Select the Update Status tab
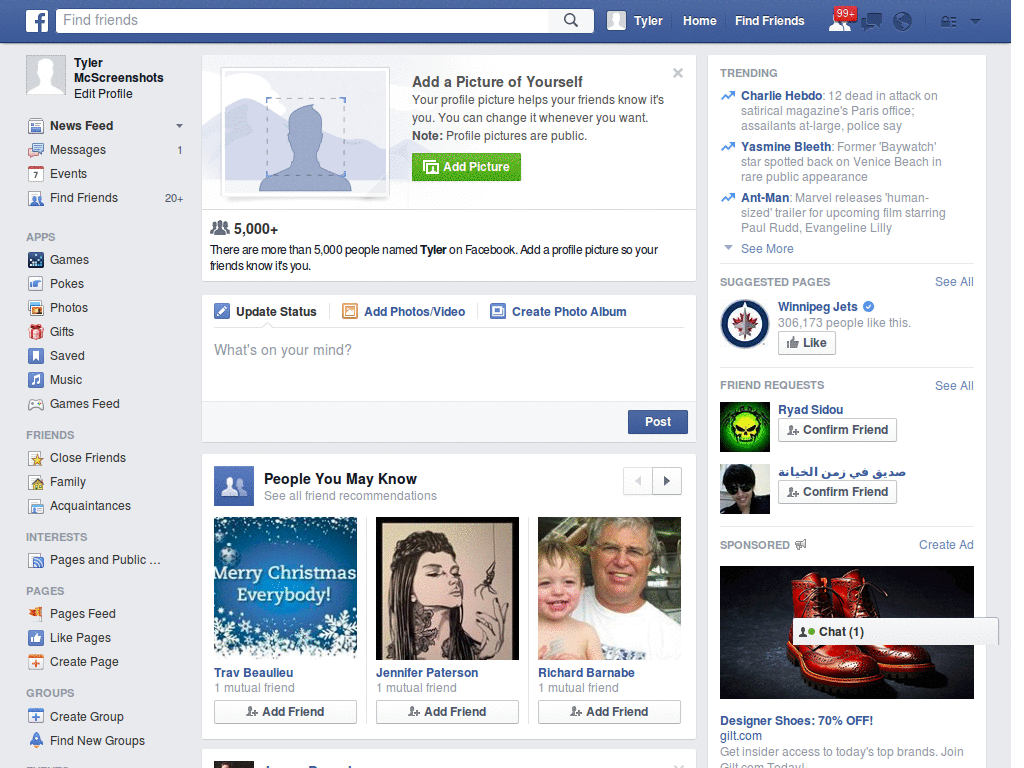1024x768 pixels. 266,312
